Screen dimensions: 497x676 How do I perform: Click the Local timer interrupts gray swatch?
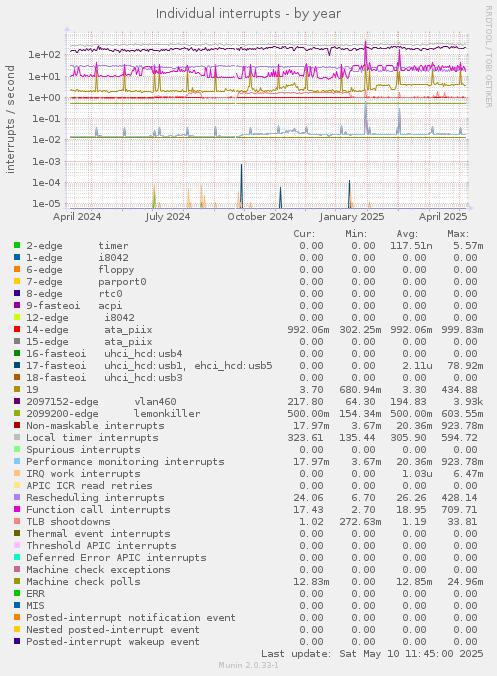coord(17,437)
